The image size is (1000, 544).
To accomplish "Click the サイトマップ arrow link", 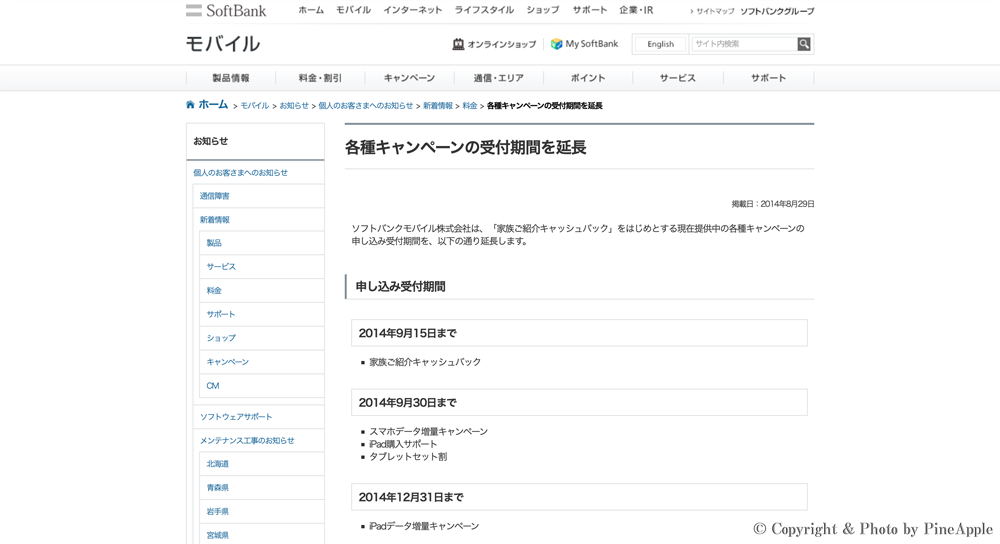I will click(x=712, y=11).
